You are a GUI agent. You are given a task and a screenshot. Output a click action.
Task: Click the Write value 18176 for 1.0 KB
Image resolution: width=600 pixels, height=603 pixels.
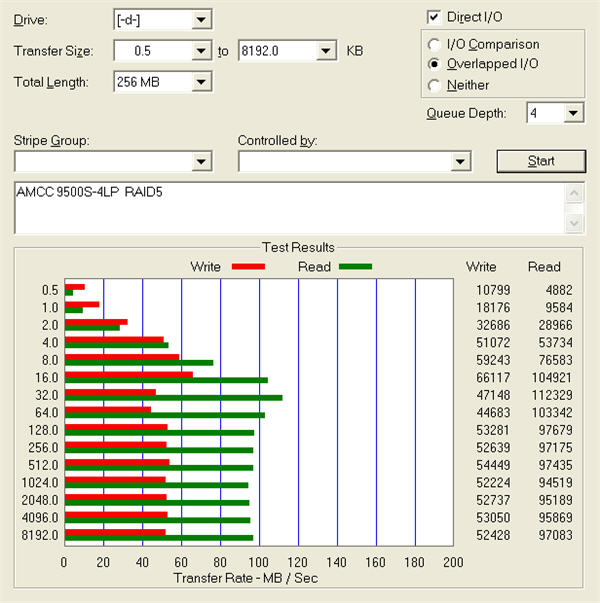pyautogui.click(x=493, y=308)
